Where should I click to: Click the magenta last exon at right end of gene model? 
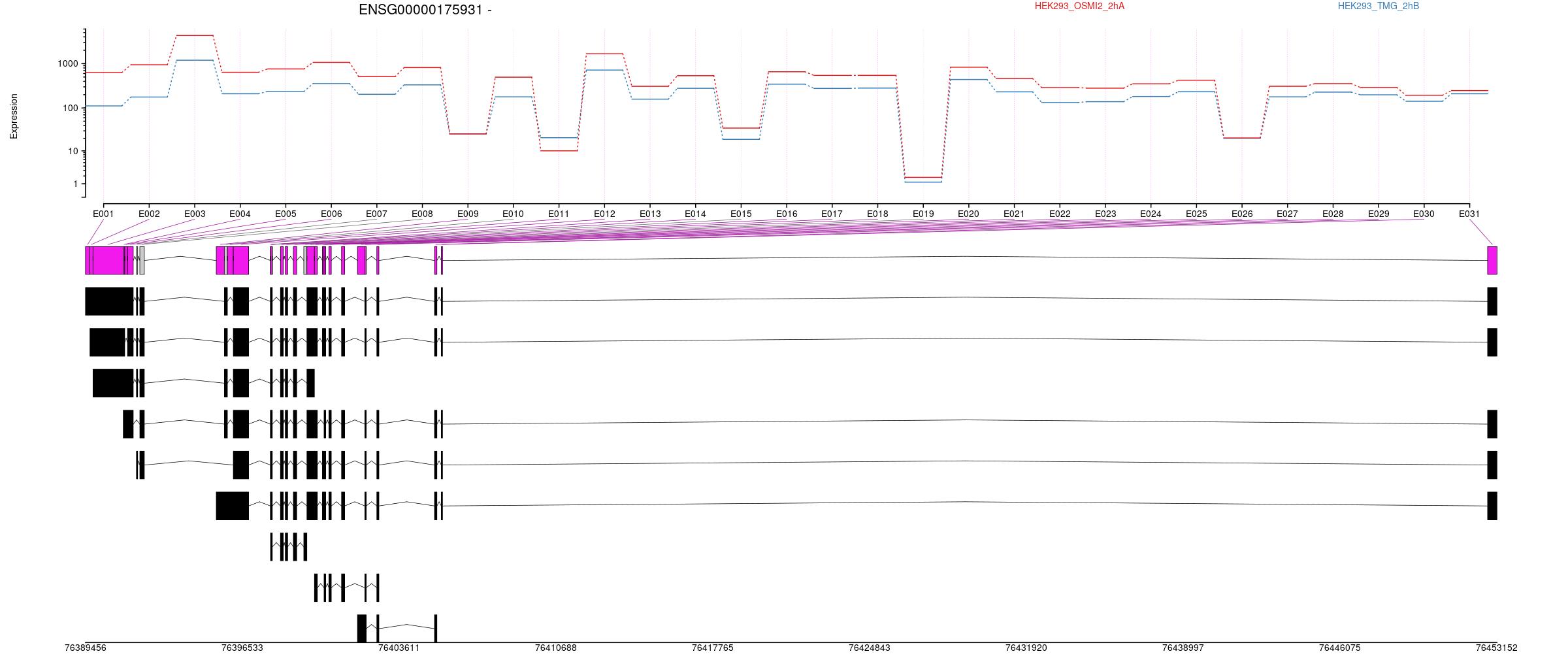coord(1492,260)
